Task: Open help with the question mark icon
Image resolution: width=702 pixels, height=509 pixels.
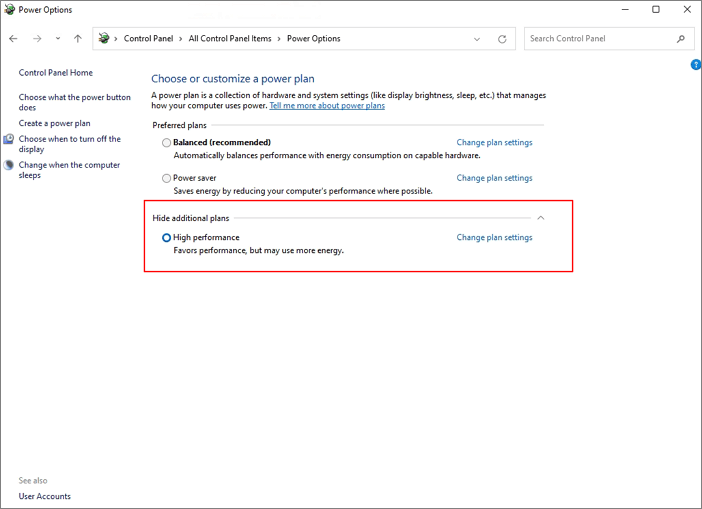Action: [696, 65]
